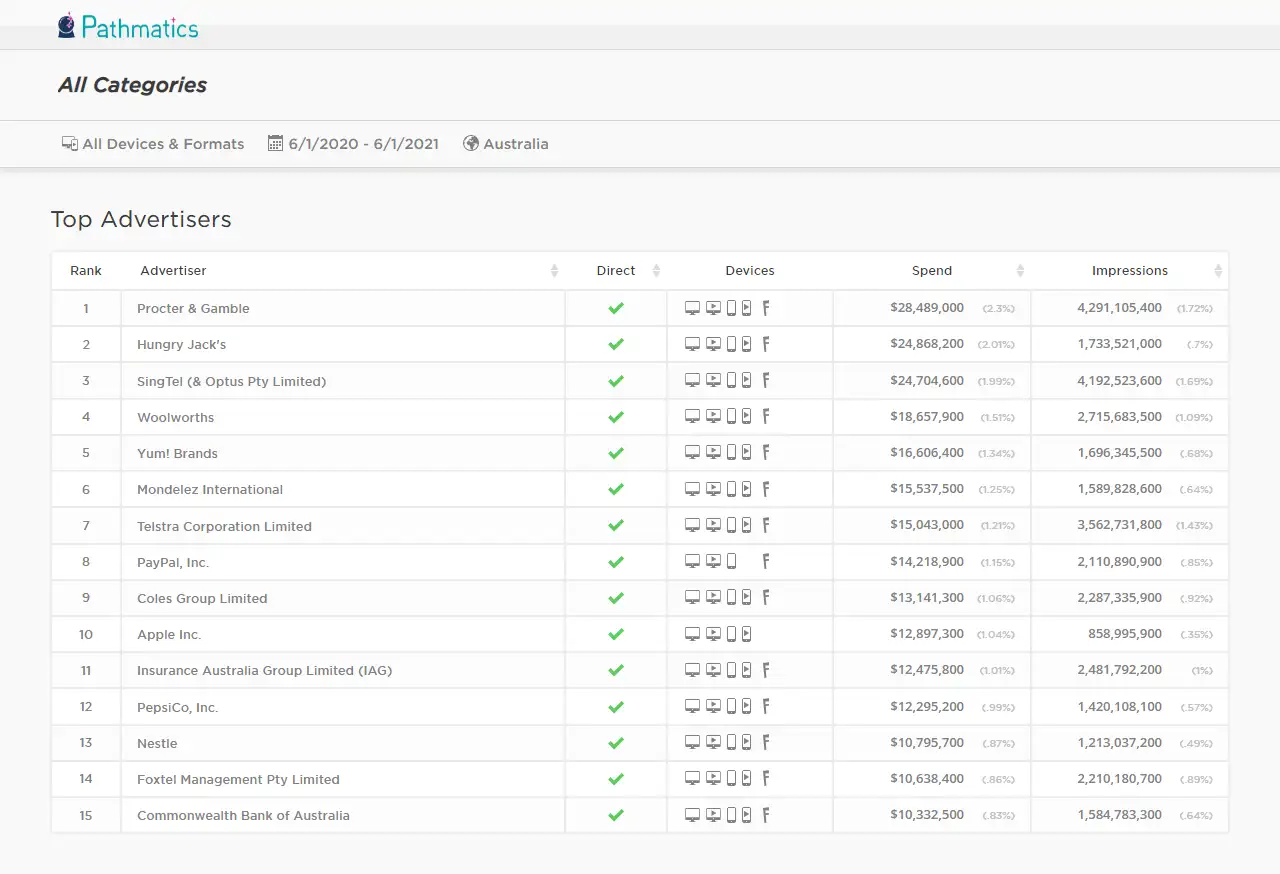Click the Pathmatics logo
This screenshot has height=874, width=1280.
[128, 26]
